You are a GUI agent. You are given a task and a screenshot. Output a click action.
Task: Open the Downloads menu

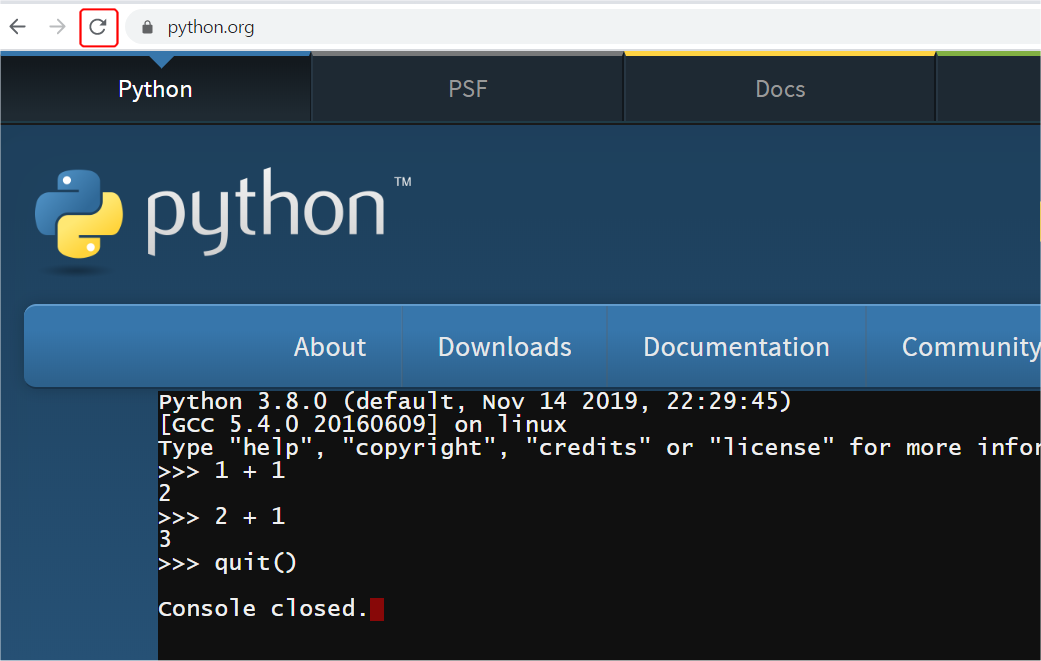pyautogui.click(x=505, y=346)
